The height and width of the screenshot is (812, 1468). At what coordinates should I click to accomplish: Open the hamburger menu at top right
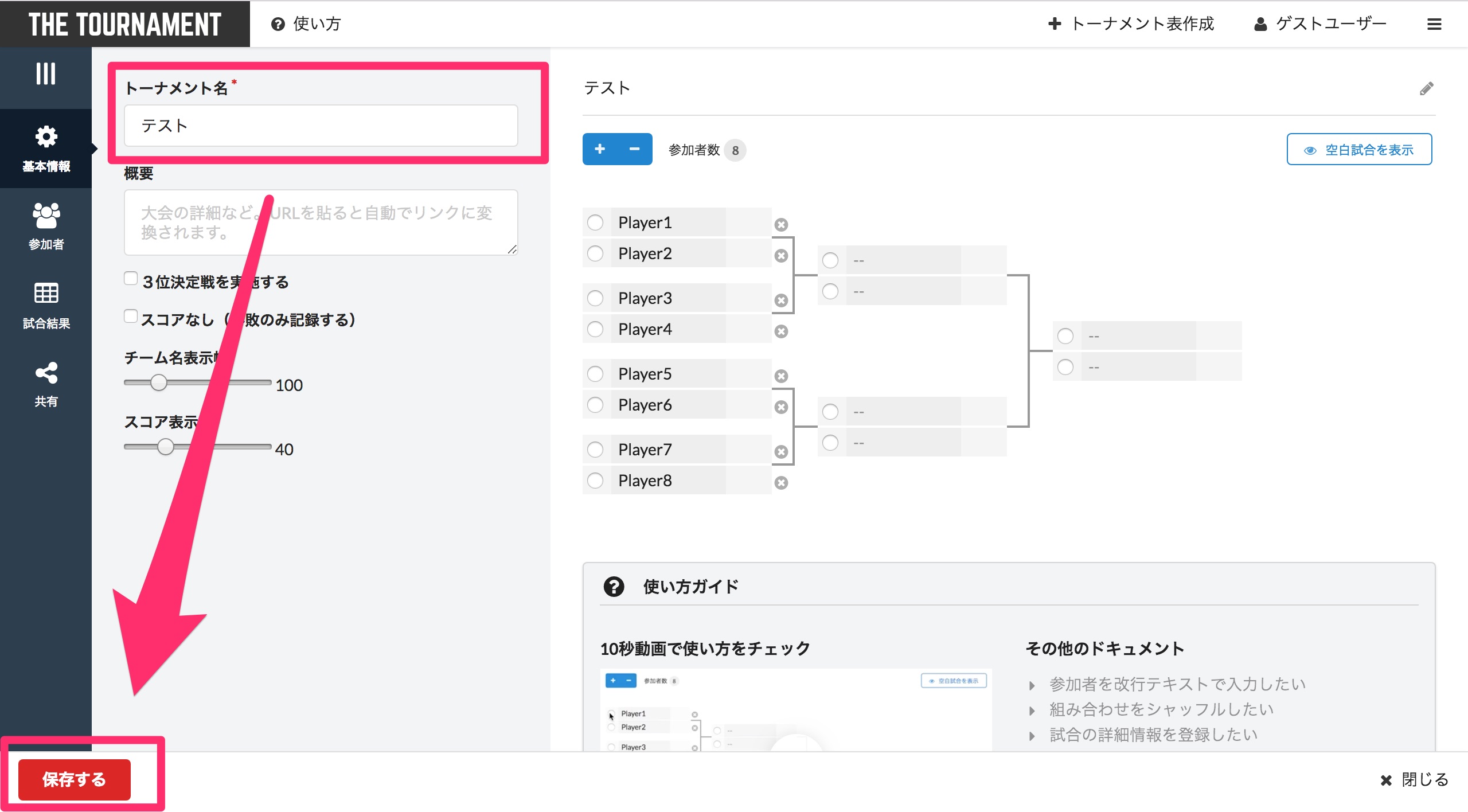click(1434, 24)
